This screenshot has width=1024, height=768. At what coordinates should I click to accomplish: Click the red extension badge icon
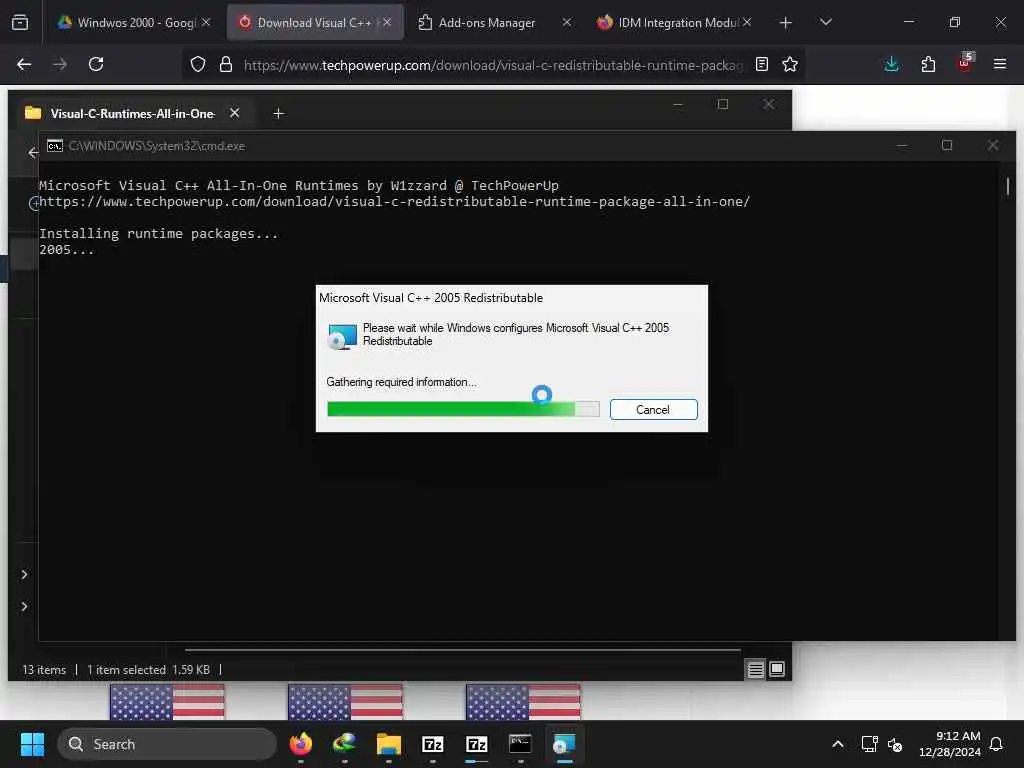(965, 63)
